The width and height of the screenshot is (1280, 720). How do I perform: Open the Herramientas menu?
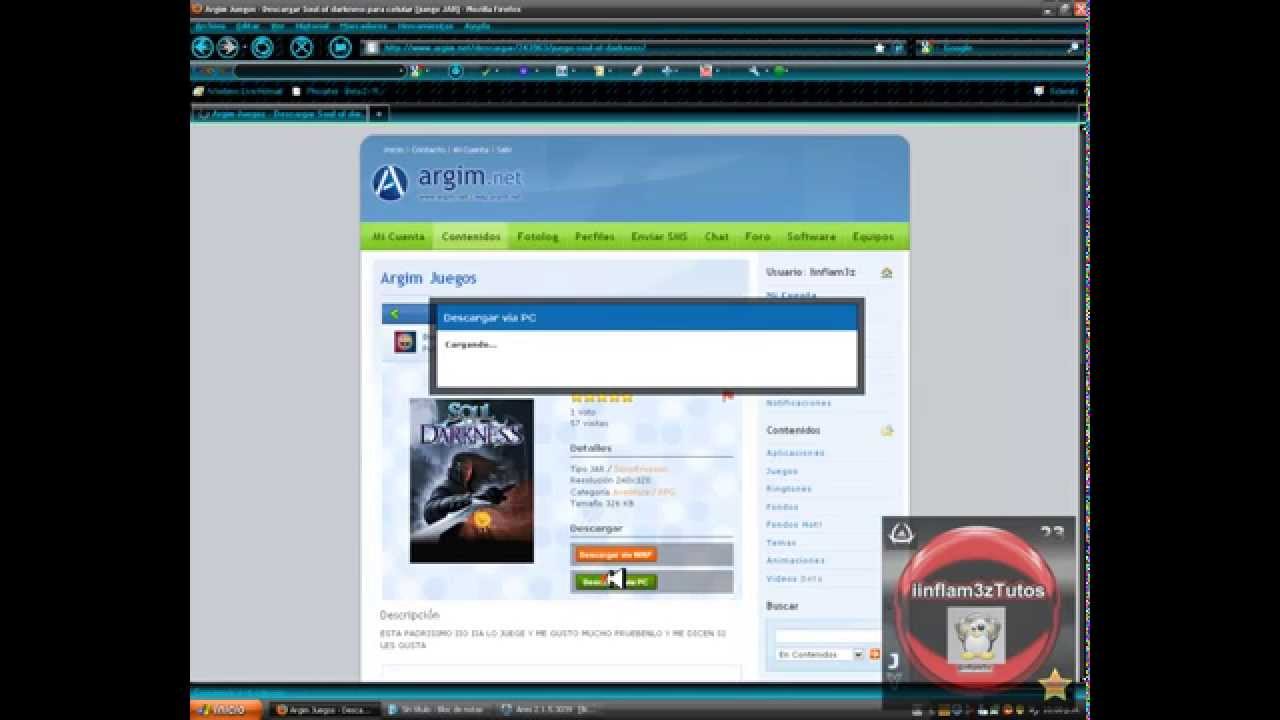coord(425,26)
